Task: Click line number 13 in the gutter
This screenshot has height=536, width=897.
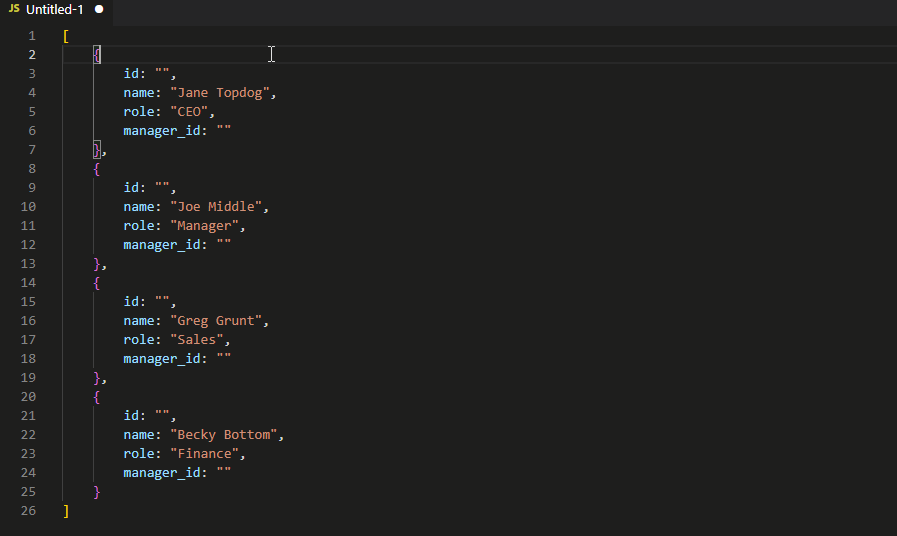Action: point(28,264)
